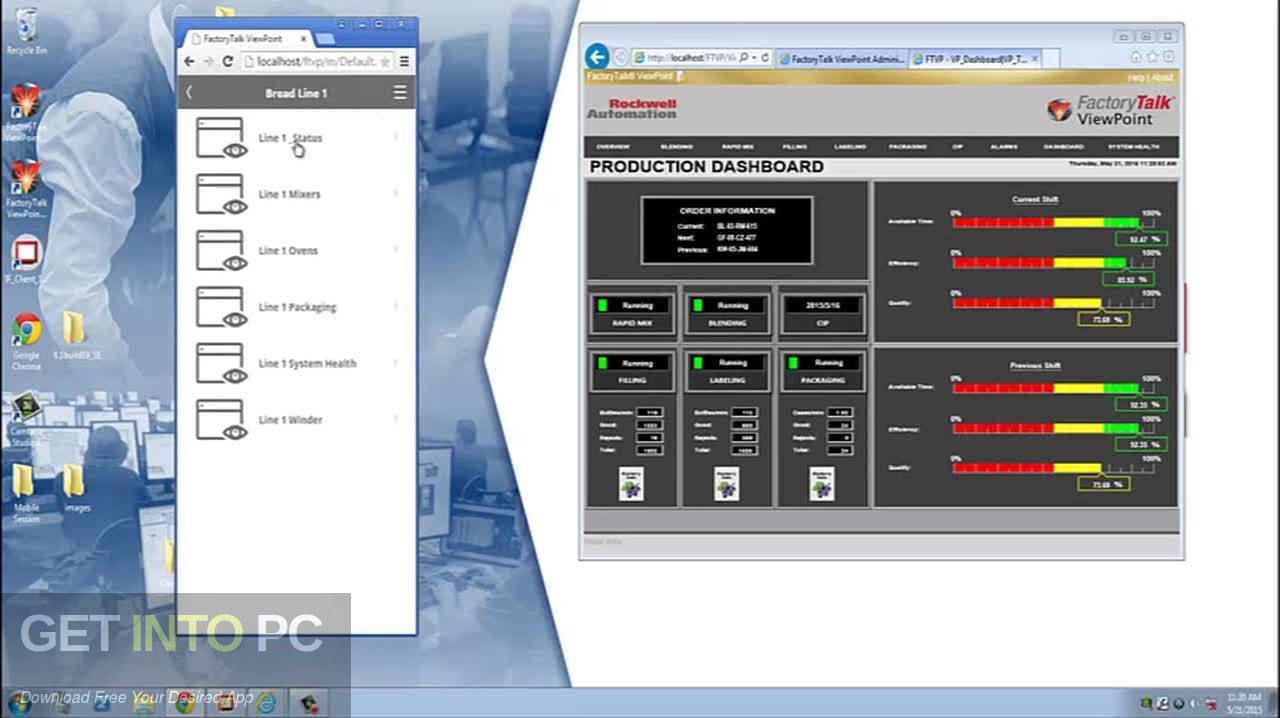Viewport: 1280px width, 718px height.
Task: Select ALARMS in dashboard navigation bar
Action: [1004, 147]
